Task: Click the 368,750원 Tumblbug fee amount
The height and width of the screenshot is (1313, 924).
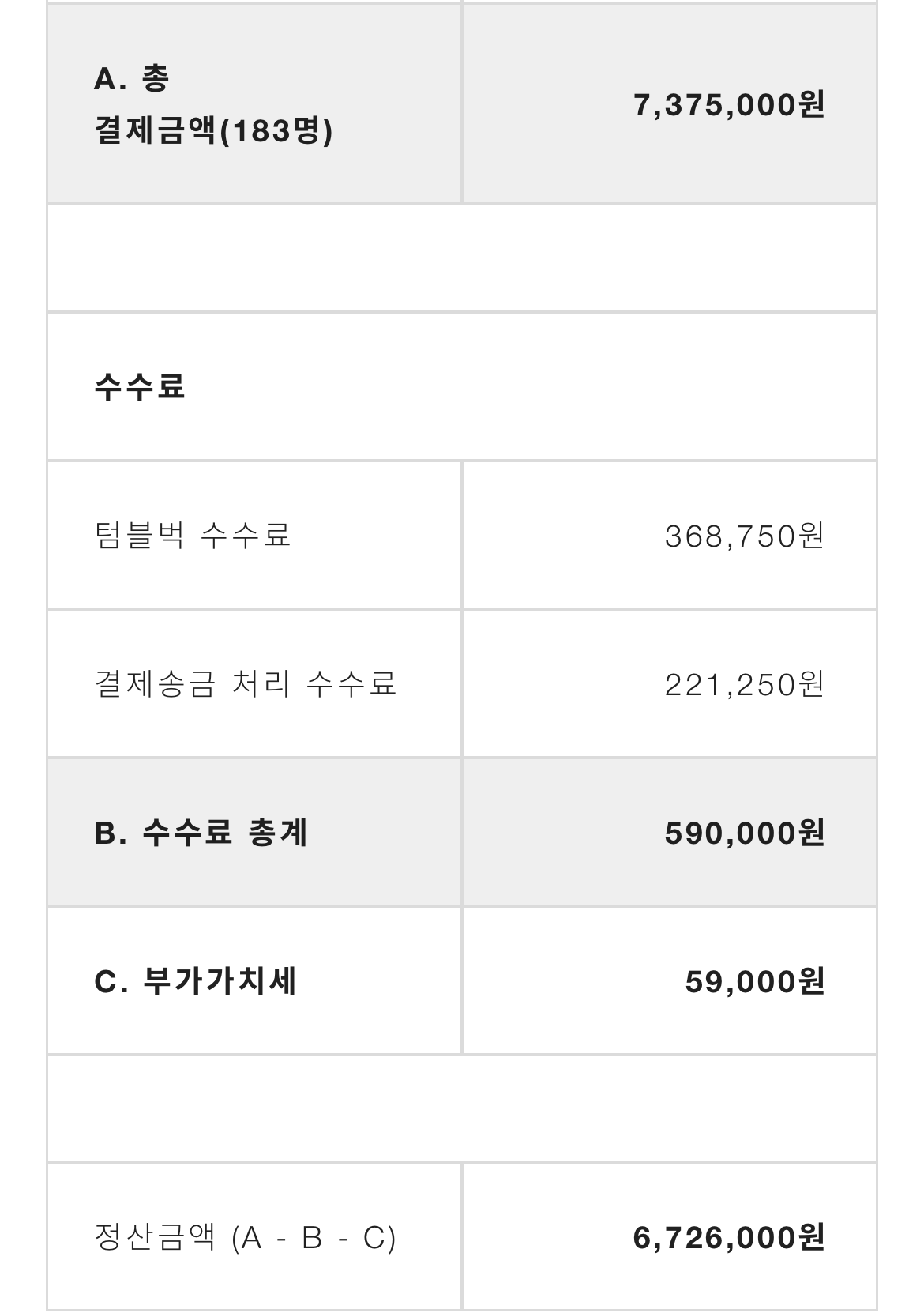Action: [x=745, y=536]
